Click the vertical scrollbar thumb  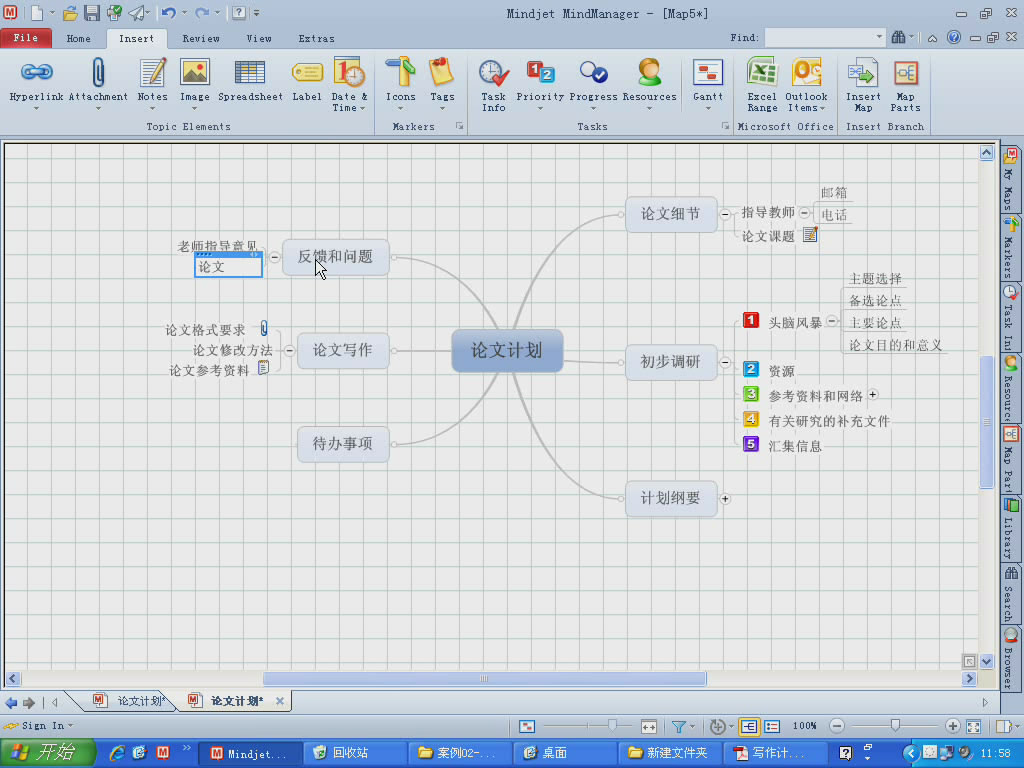pos(986,421)
